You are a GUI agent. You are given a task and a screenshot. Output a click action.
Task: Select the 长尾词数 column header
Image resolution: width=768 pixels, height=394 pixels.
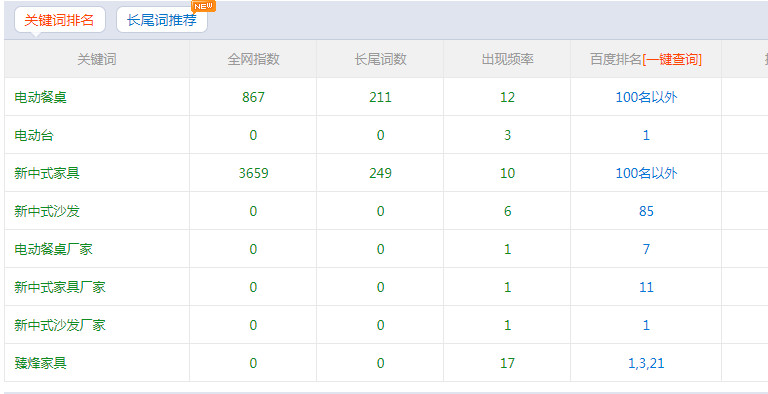tap(381, 60)
